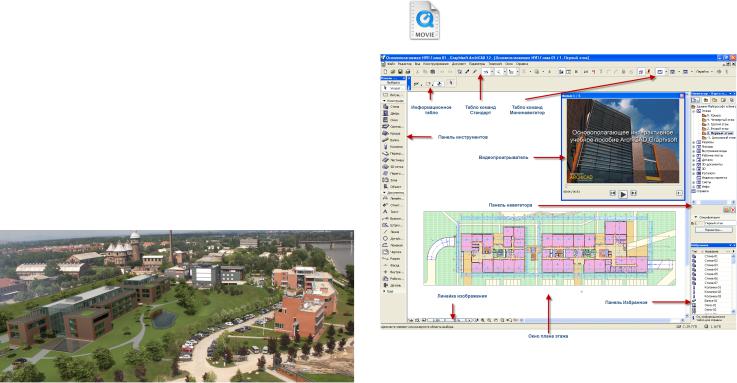Collapse the Спецификации section in Navigator
The width and height of the screenshot is (737, 383).
(696, 217)
